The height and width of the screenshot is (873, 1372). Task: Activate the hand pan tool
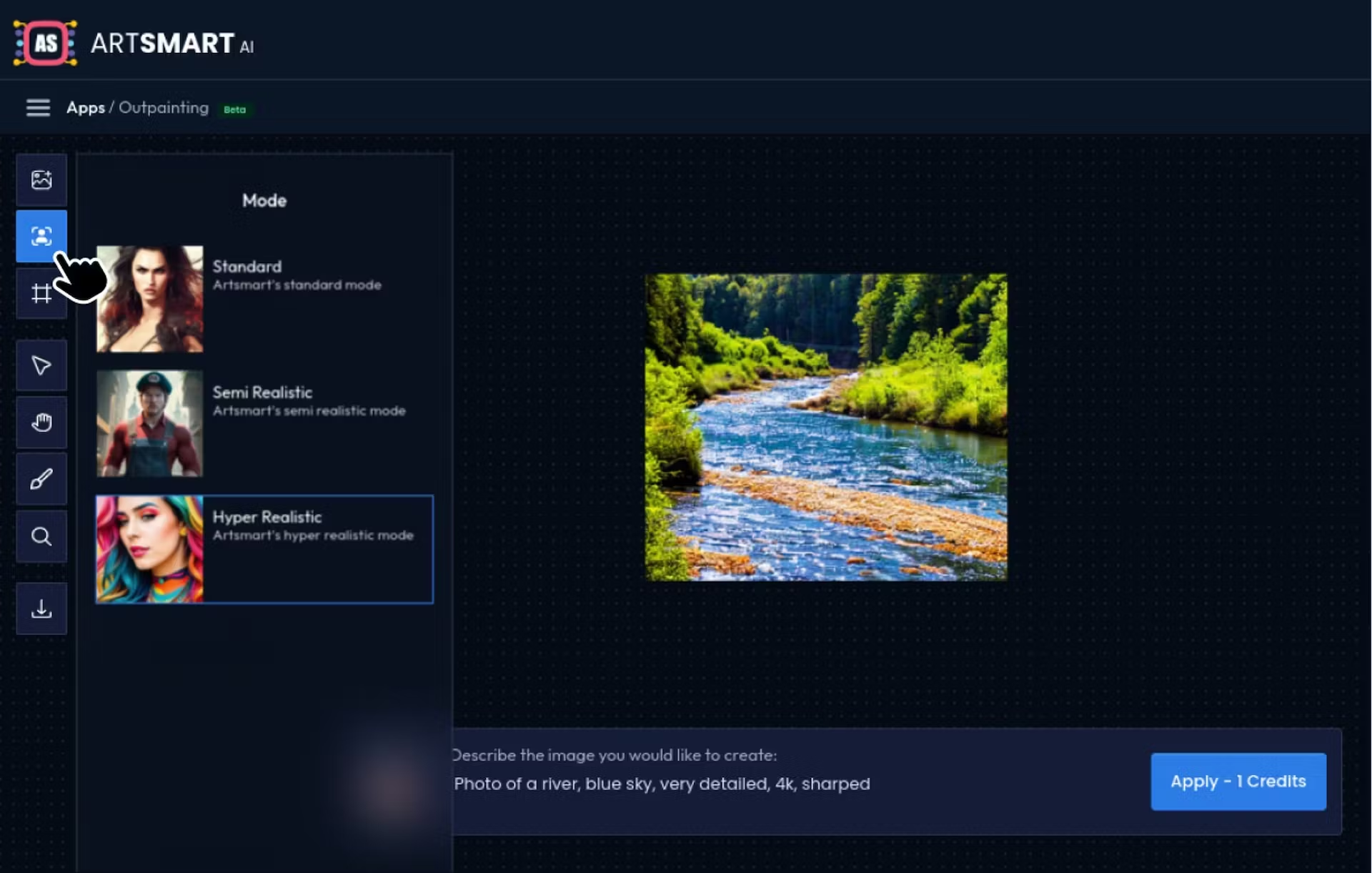point(41,423)
